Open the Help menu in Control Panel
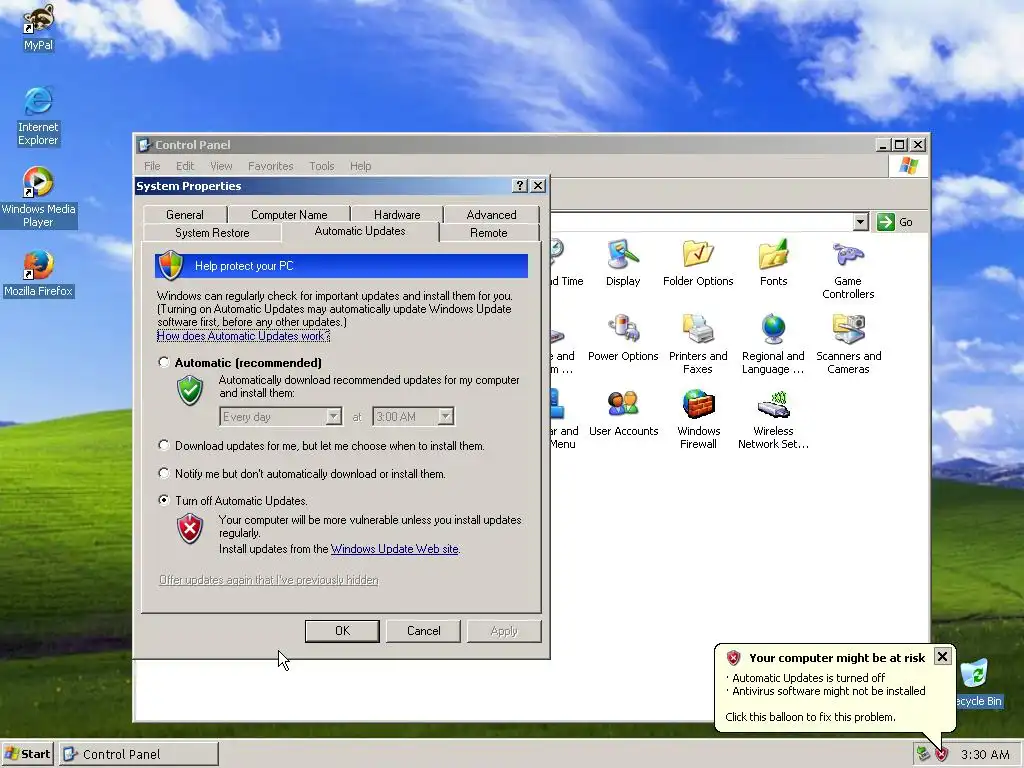This screenshot has width=1024, height=768. [360, 166]
